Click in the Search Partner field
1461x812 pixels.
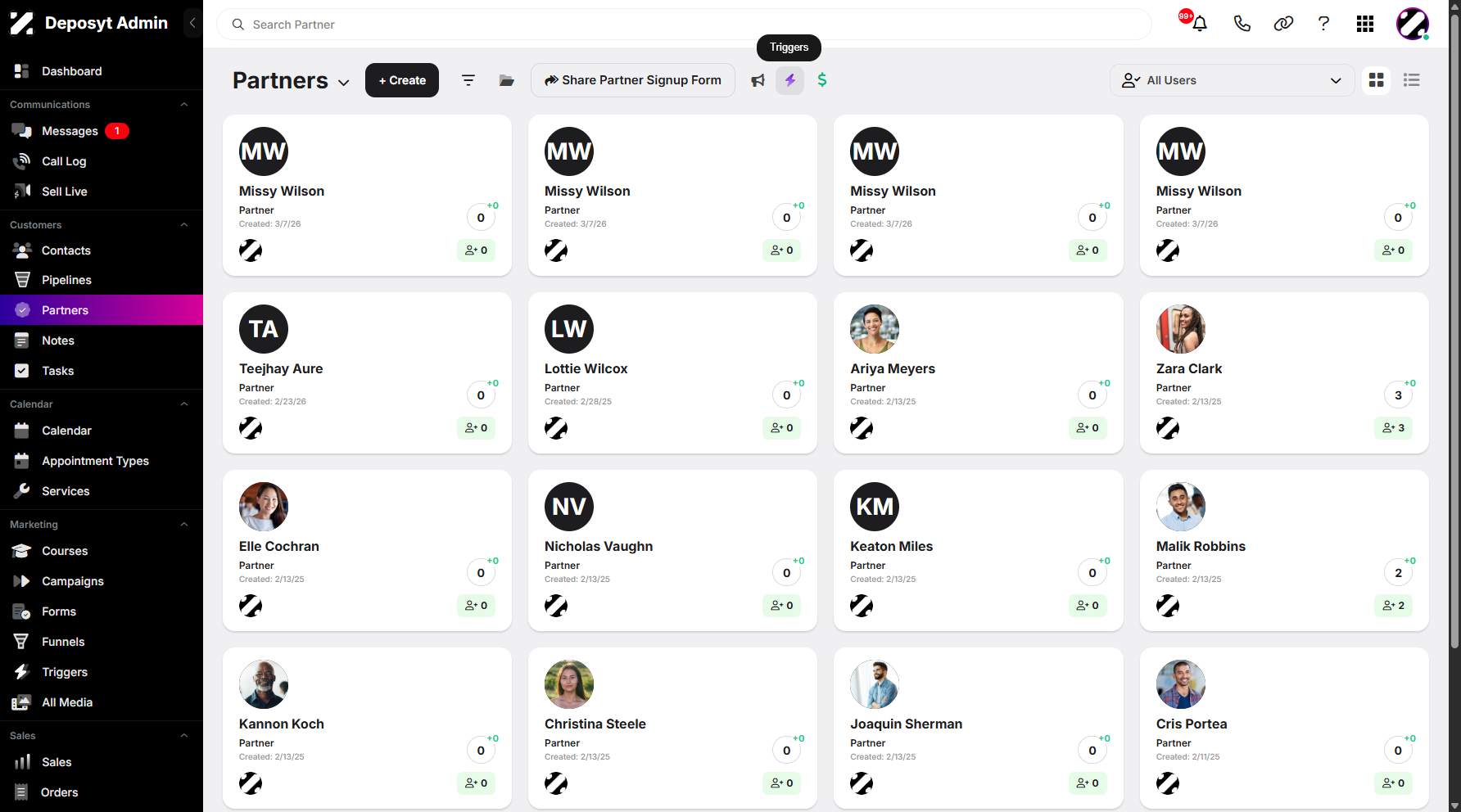(684, 25)
